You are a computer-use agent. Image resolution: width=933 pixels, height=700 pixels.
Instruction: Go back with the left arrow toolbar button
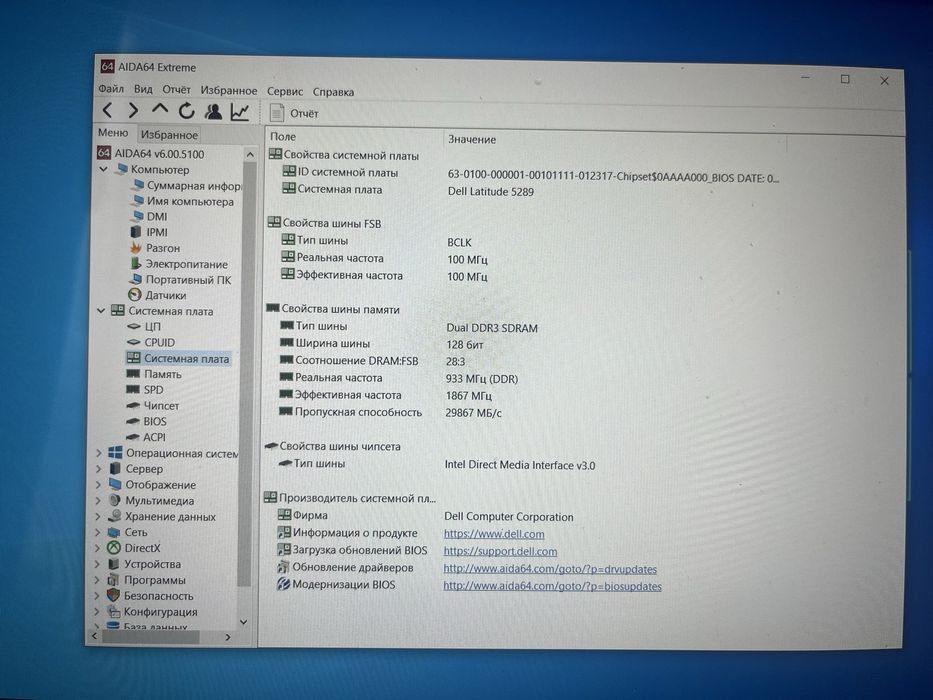click(x=108, y=110)
